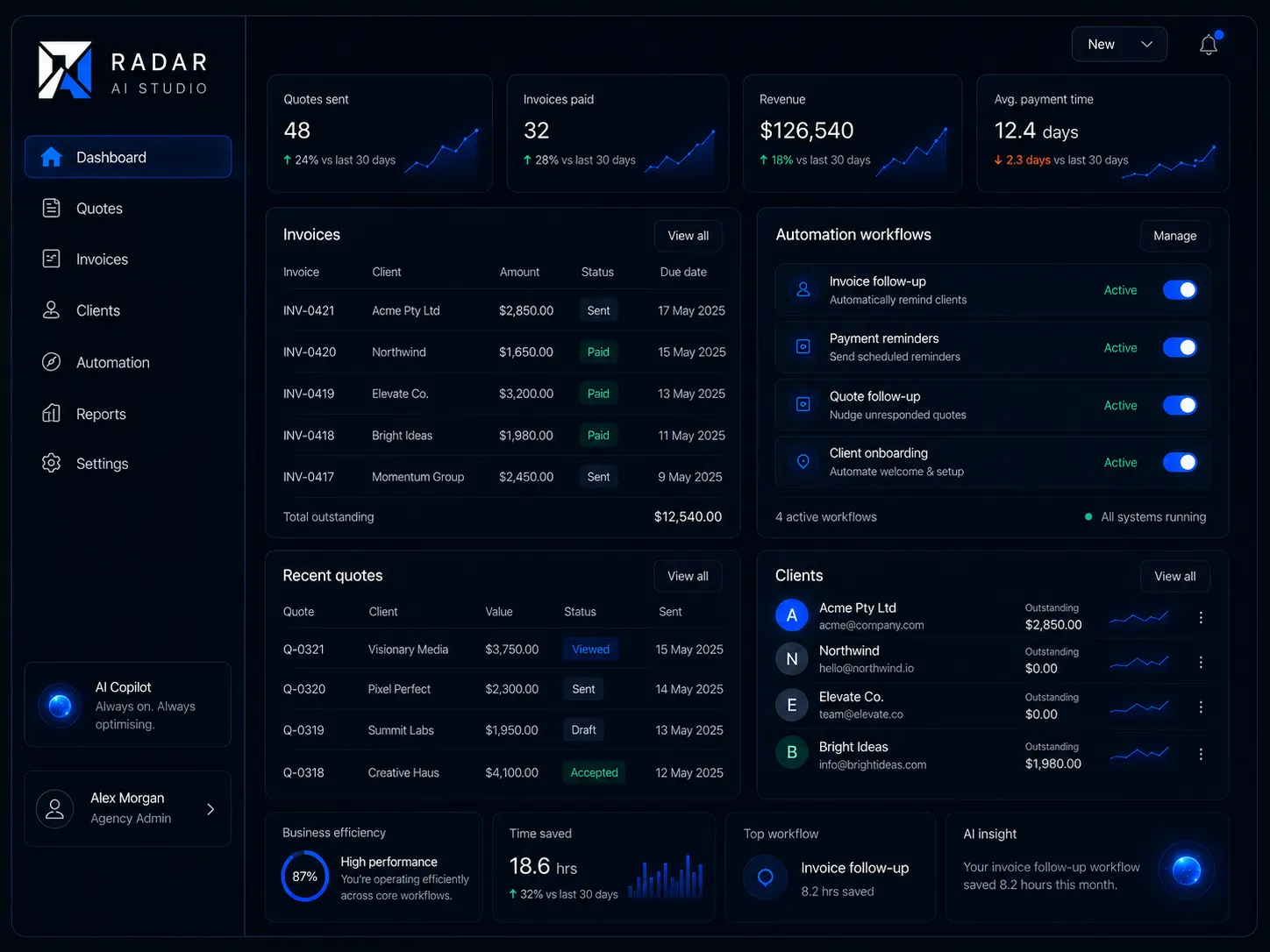Turn off the Payment reminders toggle
This screenshot has width=1270, height=952.
[x=1180, y=347]
